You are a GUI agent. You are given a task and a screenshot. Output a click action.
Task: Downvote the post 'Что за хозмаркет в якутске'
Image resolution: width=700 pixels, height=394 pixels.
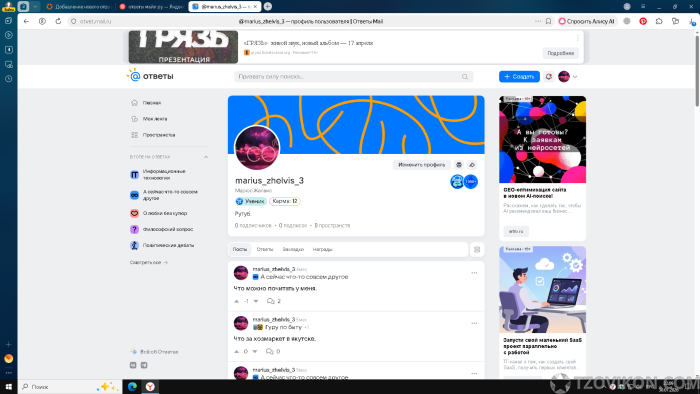pyautogui.click(x=255, y=352)
